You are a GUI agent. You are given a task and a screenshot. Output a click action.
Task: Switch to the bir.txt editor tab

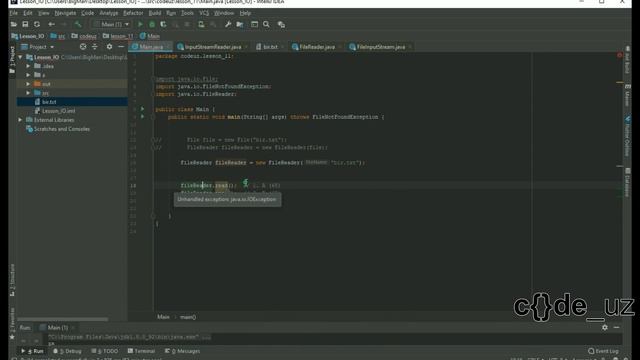point(270,47)
